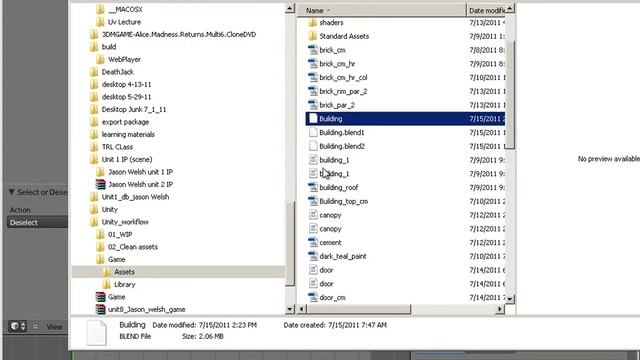Select the Desktop Junk 7_1_11 folder
Image resolution: width=640 pixels, height=360 pixels.
coord(134,109)
